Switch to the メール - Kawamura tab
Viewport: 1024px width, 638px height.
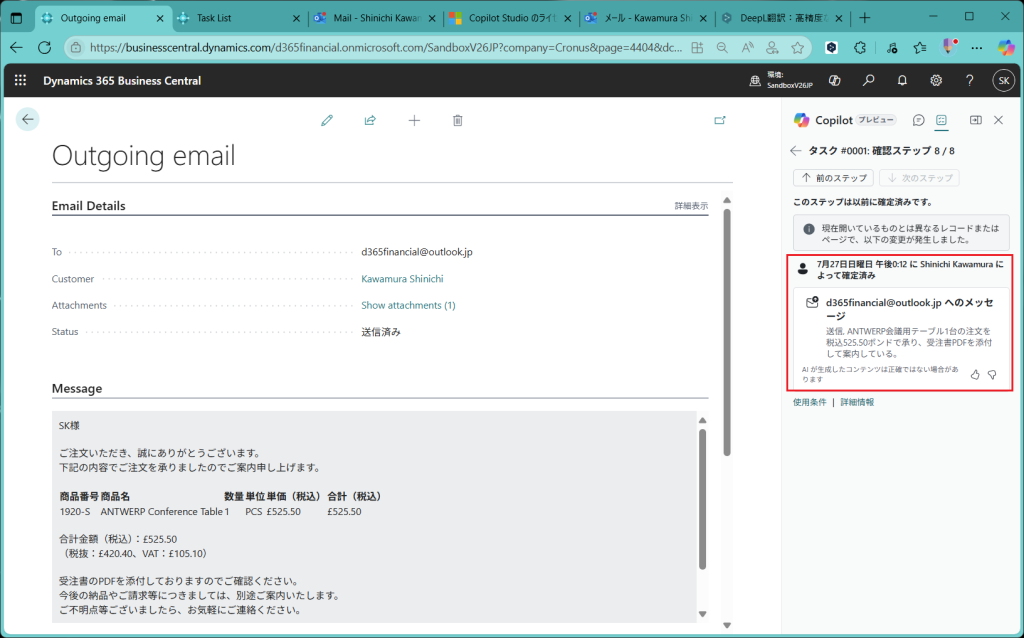coord(647,18)
